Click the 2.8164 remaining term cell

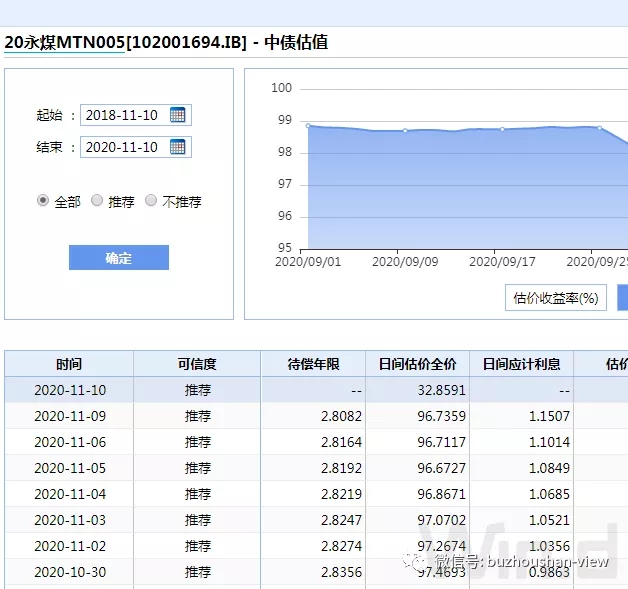click(x=313, y=442)
